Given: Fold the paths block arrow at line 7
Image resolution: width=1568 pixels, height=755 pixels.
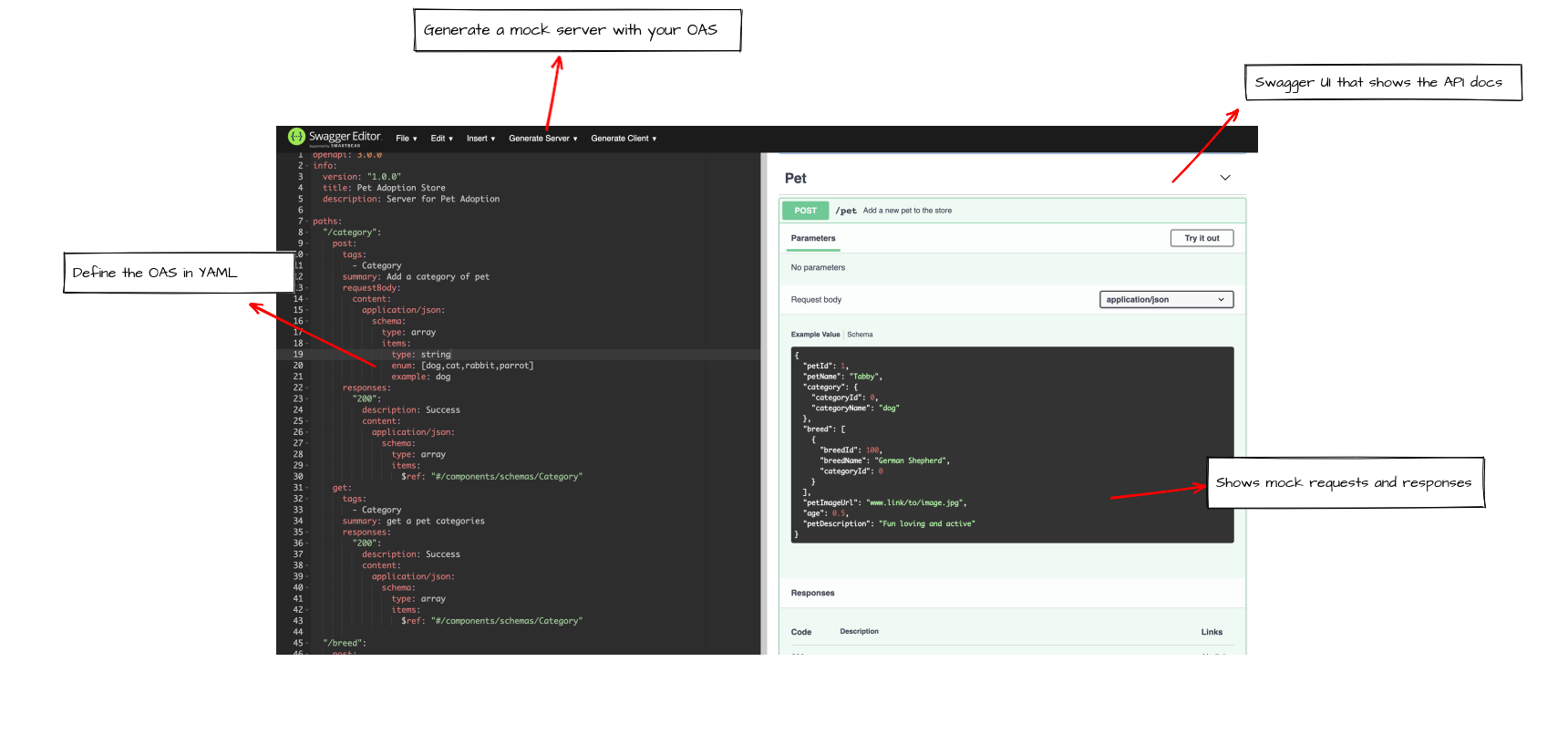Looking at the screenshot, I should pyautogui.click(x=307, y=222).
